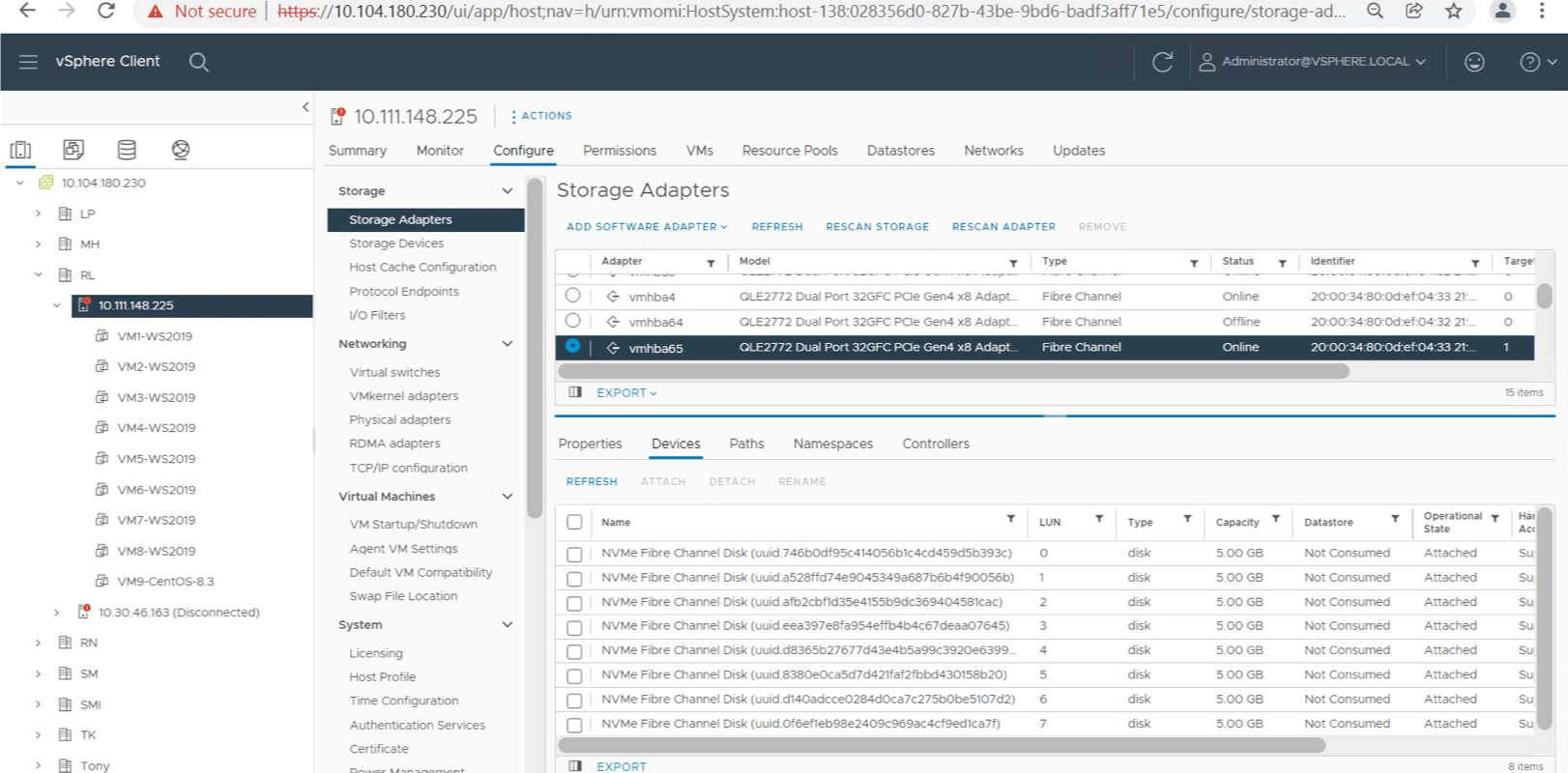Click the refresh icon in vSphere header

(x=1163, y=62)
